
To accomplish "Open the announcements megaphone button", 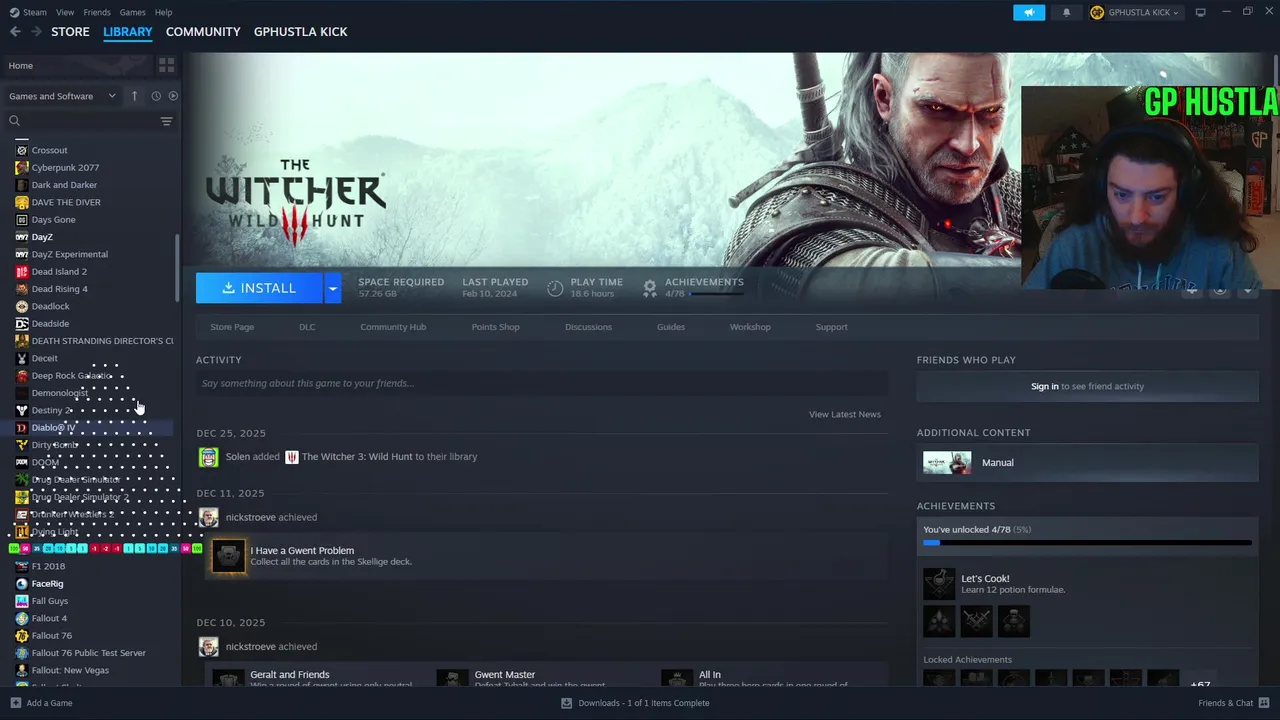I will 1029,12.
